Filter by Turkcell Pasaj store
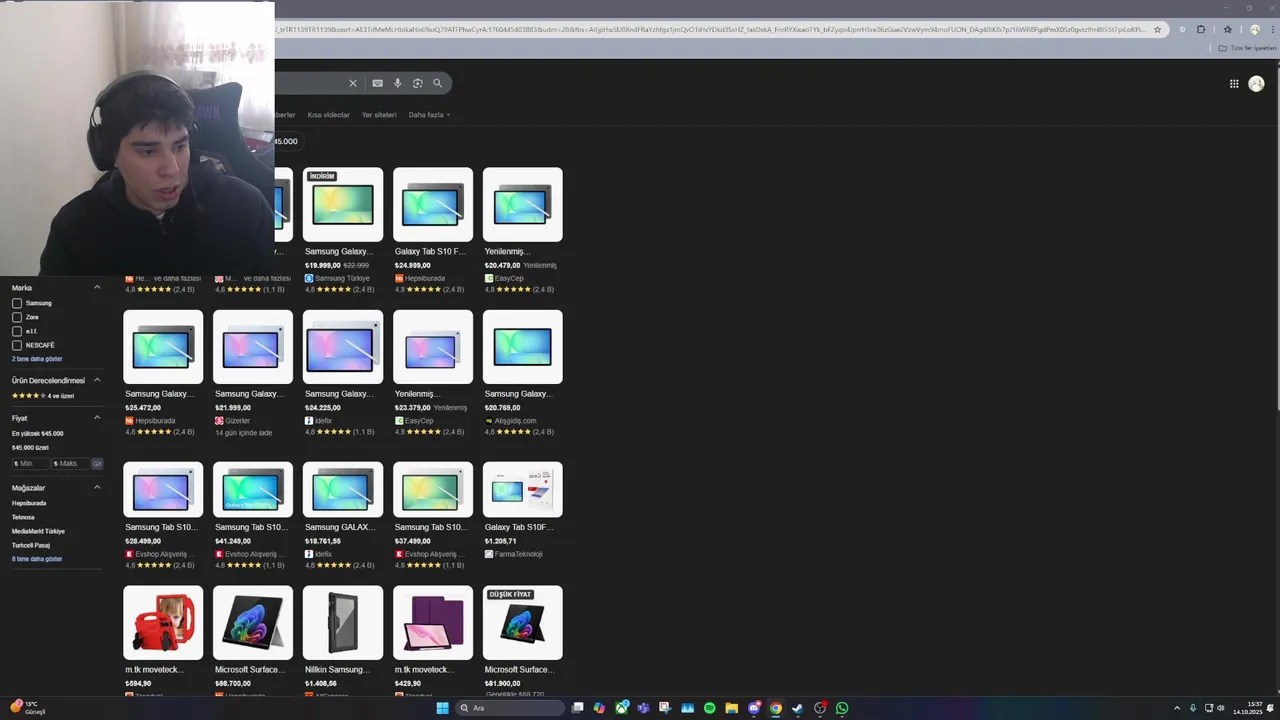 pos(31,545)
